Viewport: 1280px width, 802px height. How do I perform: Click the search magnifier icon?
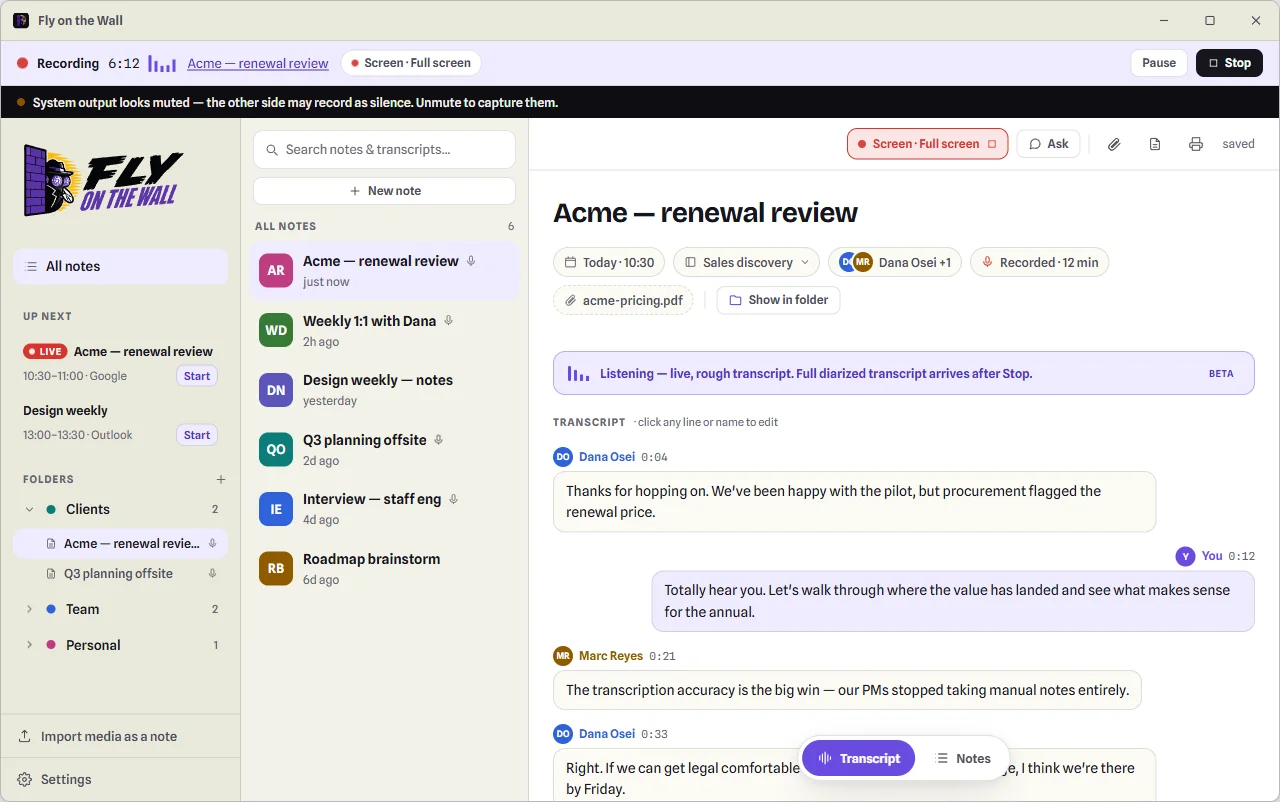point(272,150)
